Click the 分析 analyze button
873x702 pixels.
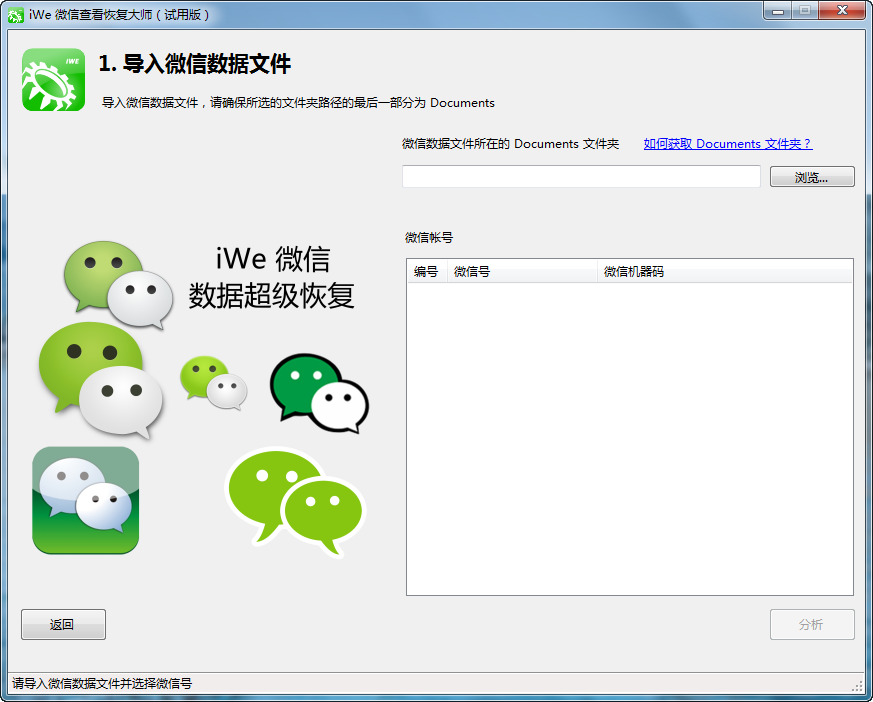coord(812,625)
